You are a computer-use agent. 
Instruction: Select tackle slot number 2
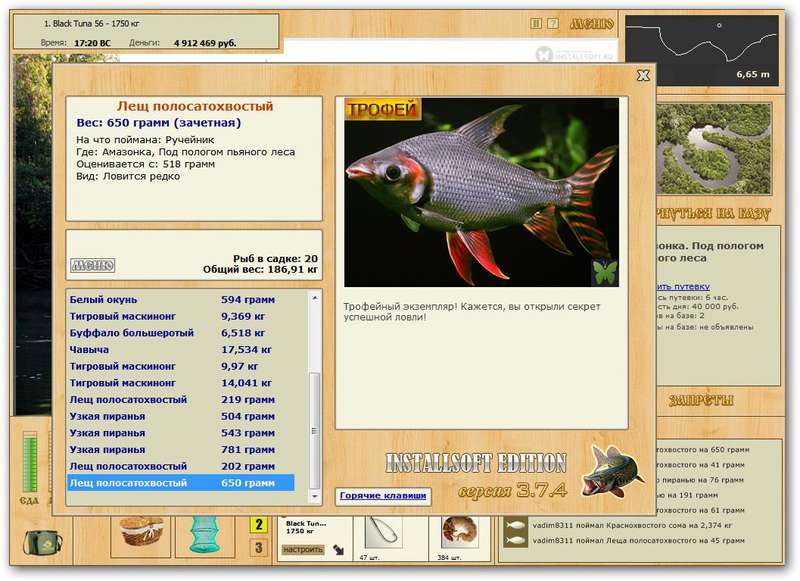click(259, 524)
